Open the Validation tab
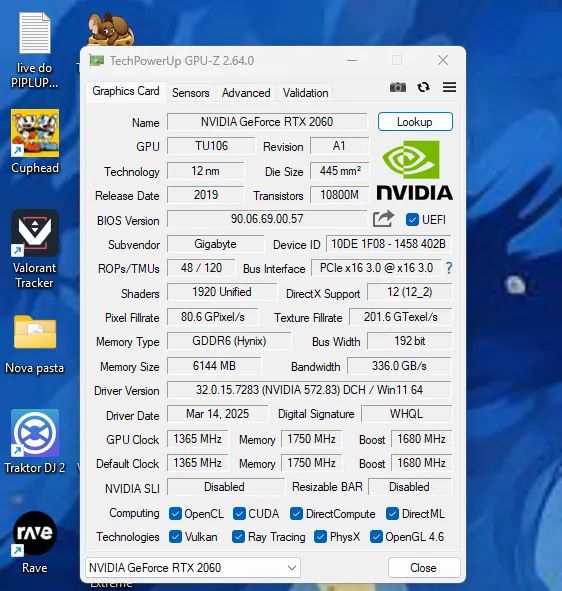The width and height of the screenshot is (562, 591). pos(306,93)
